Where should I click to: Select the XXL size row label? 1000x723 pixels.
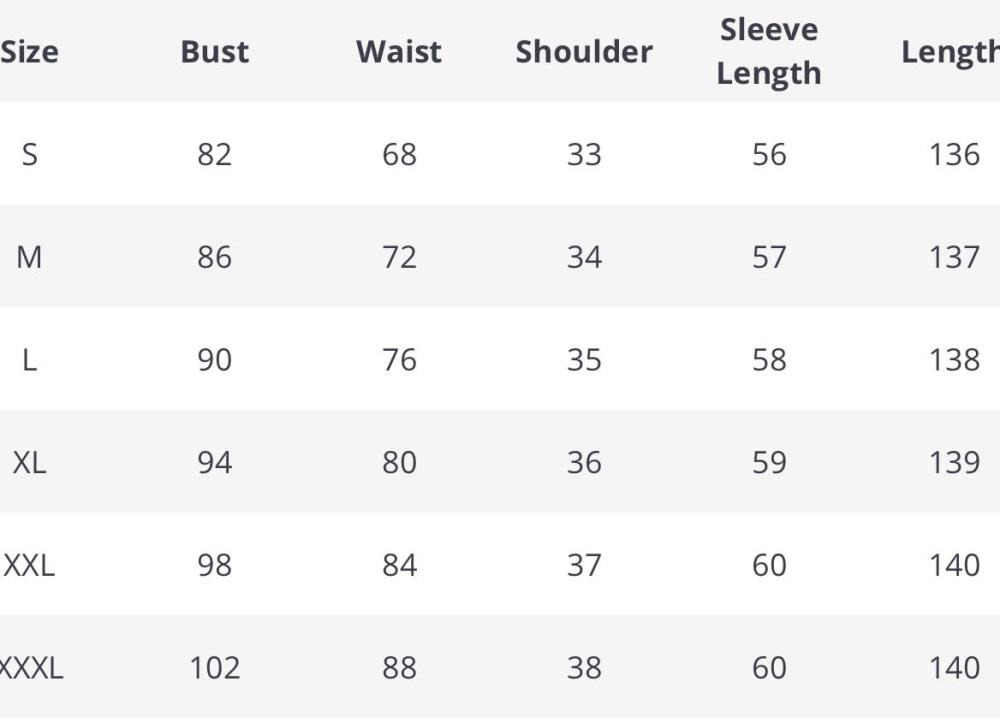pos(29,565)
